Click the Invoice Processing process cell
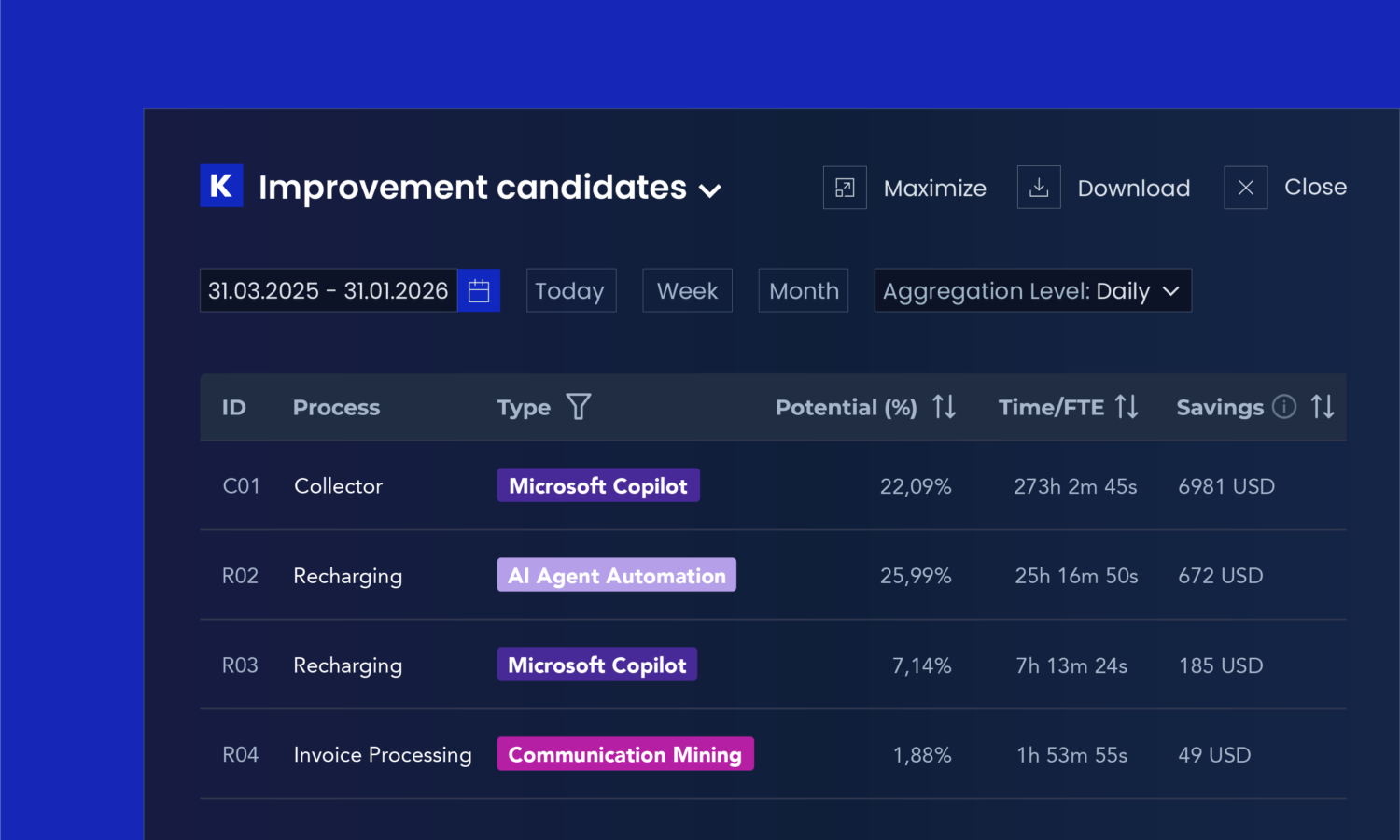This screenshot has height=840, width=1400. [x=383, y=755]
